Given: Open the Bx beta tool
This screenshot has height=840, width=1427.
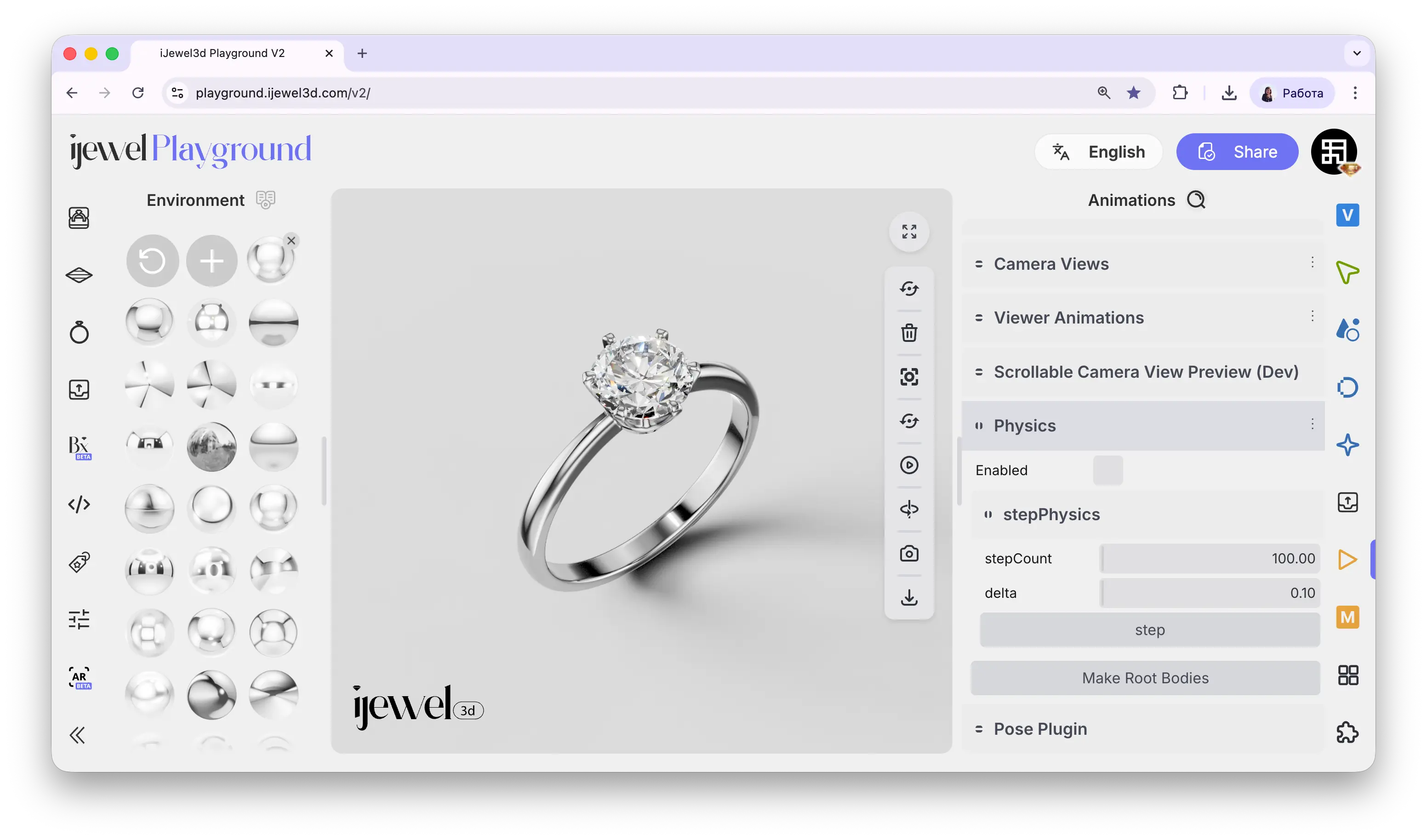Looking at the screenshot, I should pos(79,448).
